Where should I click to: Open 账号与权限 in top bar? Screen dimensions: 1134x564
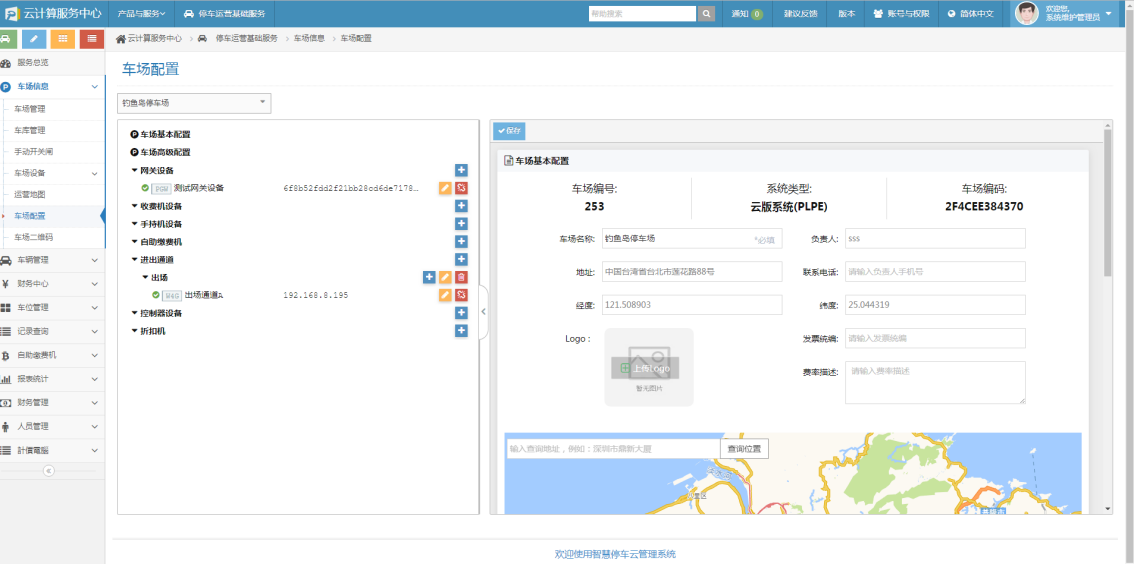pyautogui.click(x=901, y=14)
